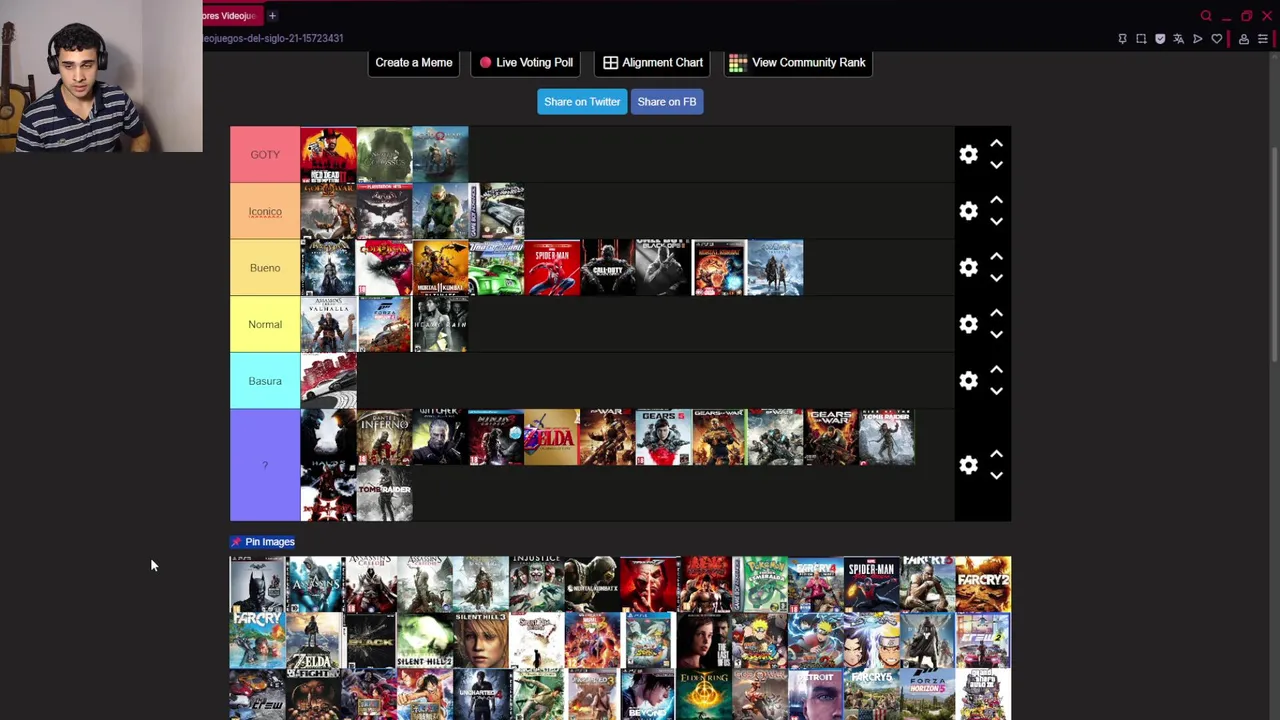The height and width of the screenshot is (720, 1280).
Task: Select Assassin's Creed Valhalla in Normal
Action: pos(328,324)
